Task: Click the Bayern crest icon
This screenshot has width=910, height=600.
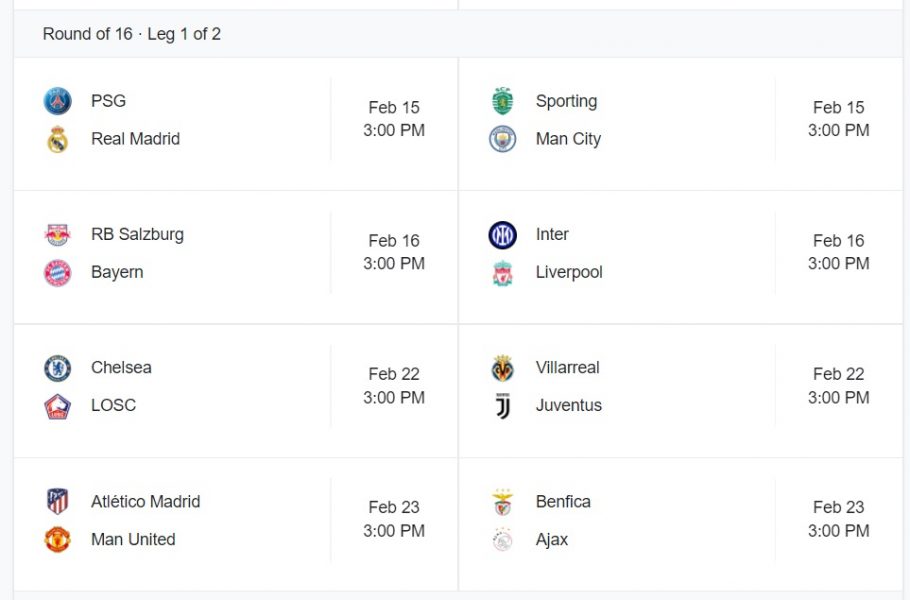Action: tap(58, 272)
